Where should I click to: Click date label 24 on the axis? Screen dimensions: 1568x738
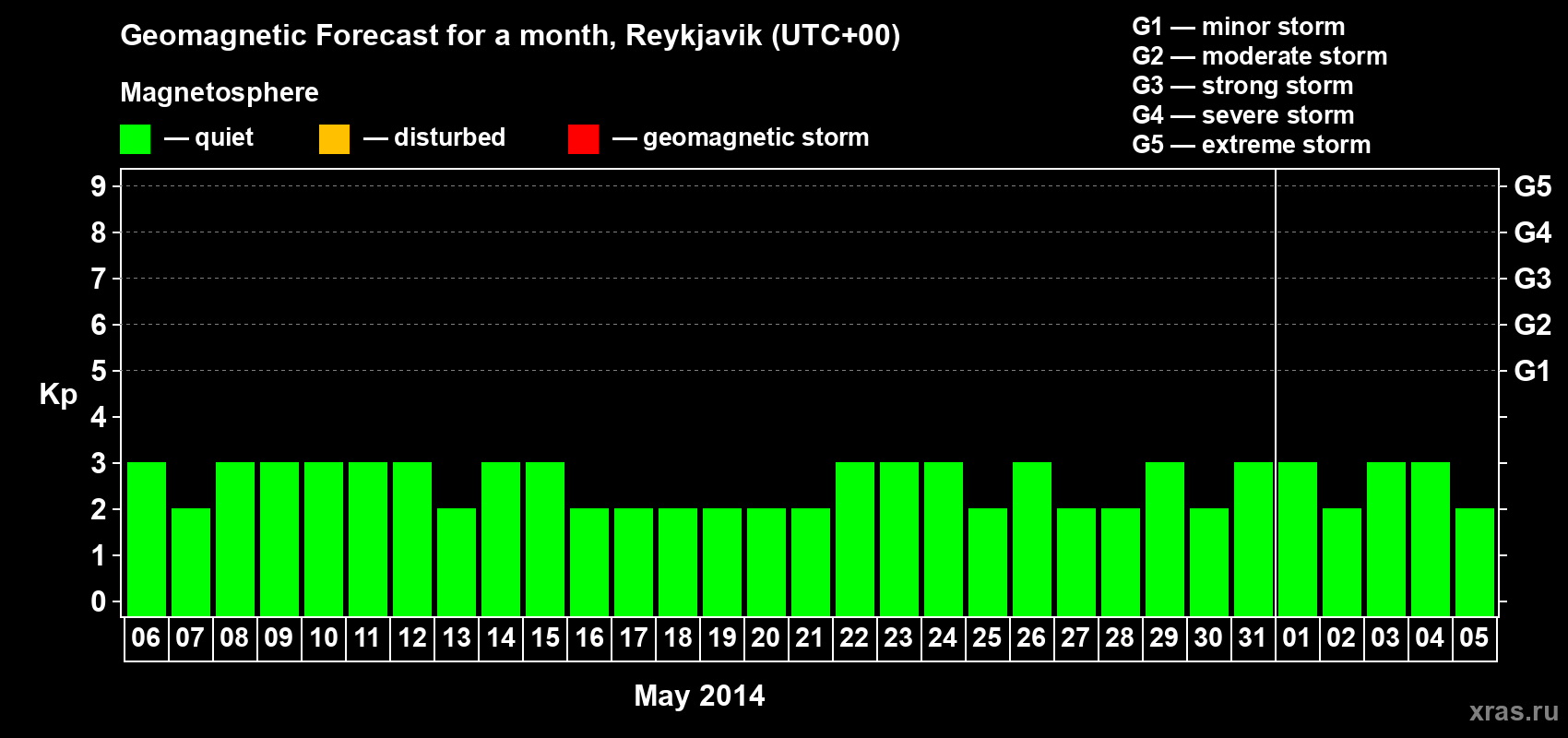click(x=943, y=637)
